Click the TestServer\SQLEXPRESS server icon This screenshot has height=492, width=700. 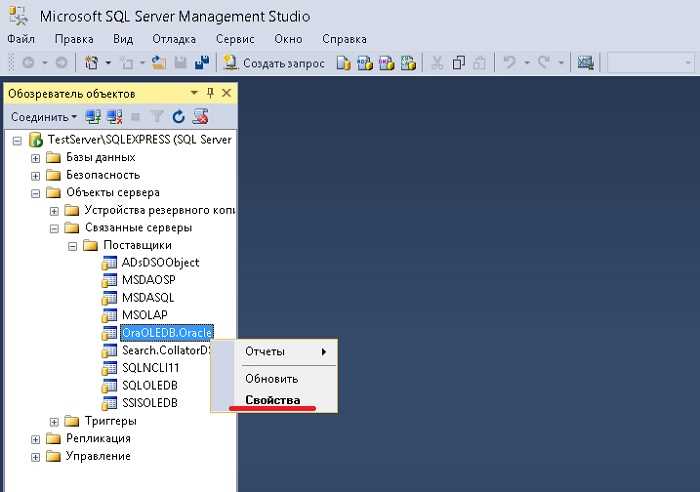tap(36, 140)
